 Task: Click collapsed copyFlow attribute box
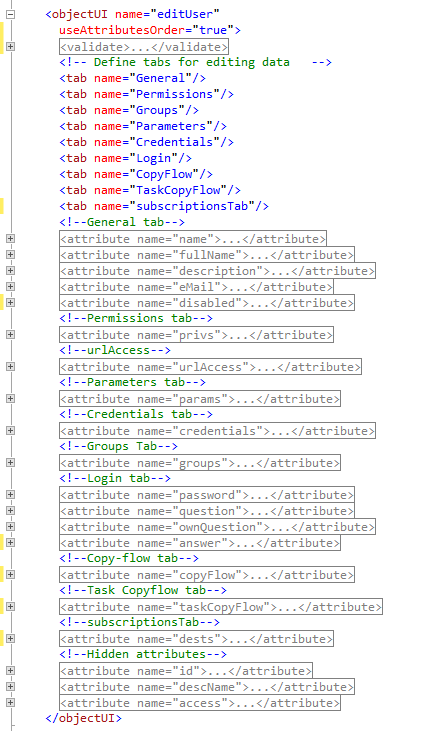click(x=207, y=575)
